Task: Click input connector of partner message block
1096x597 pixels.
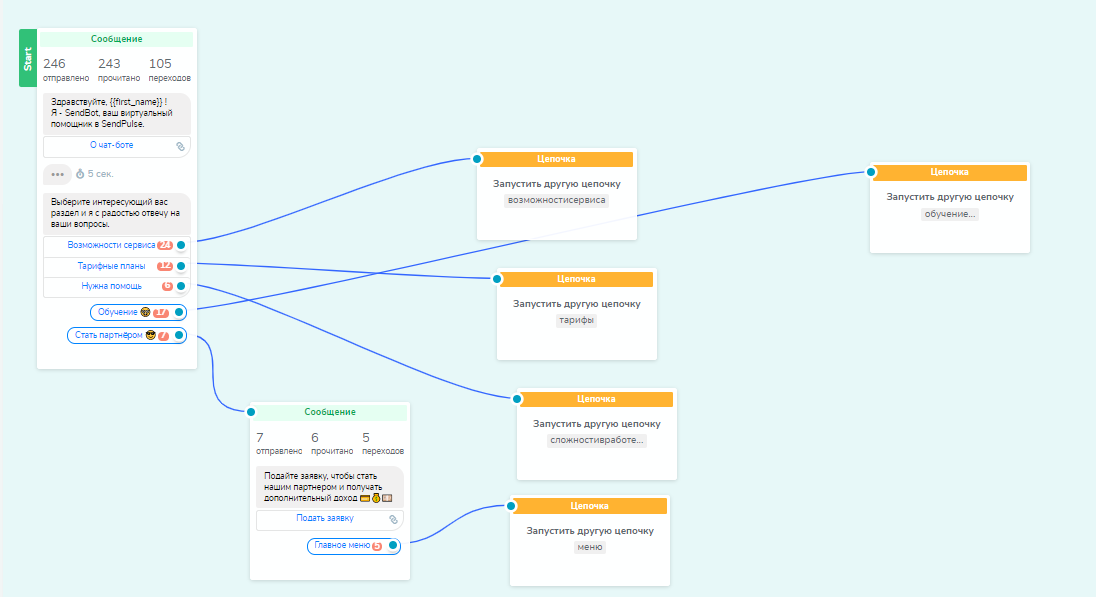Action: pyautogui.click(x=251, y=412)
